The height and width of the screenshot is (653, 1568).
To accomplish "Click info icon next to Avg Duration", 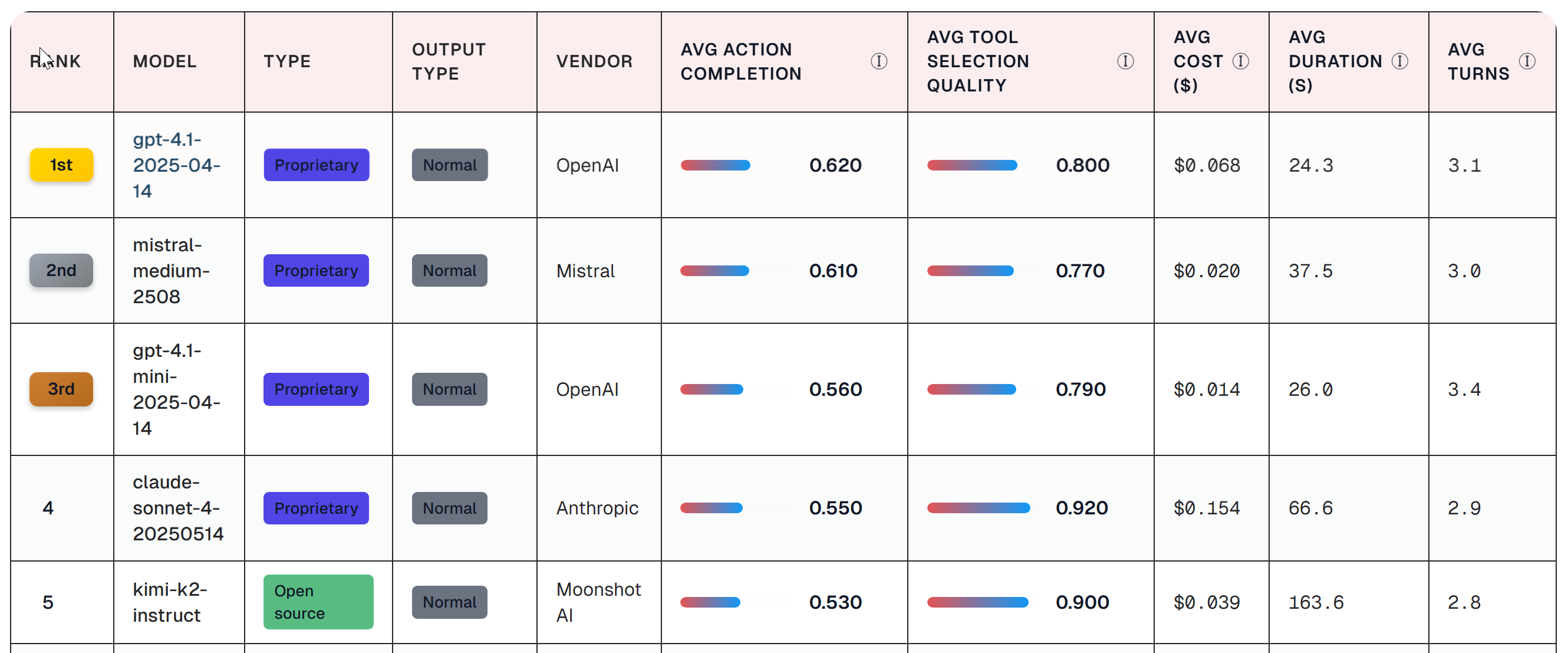I will tap(1400, 61).
